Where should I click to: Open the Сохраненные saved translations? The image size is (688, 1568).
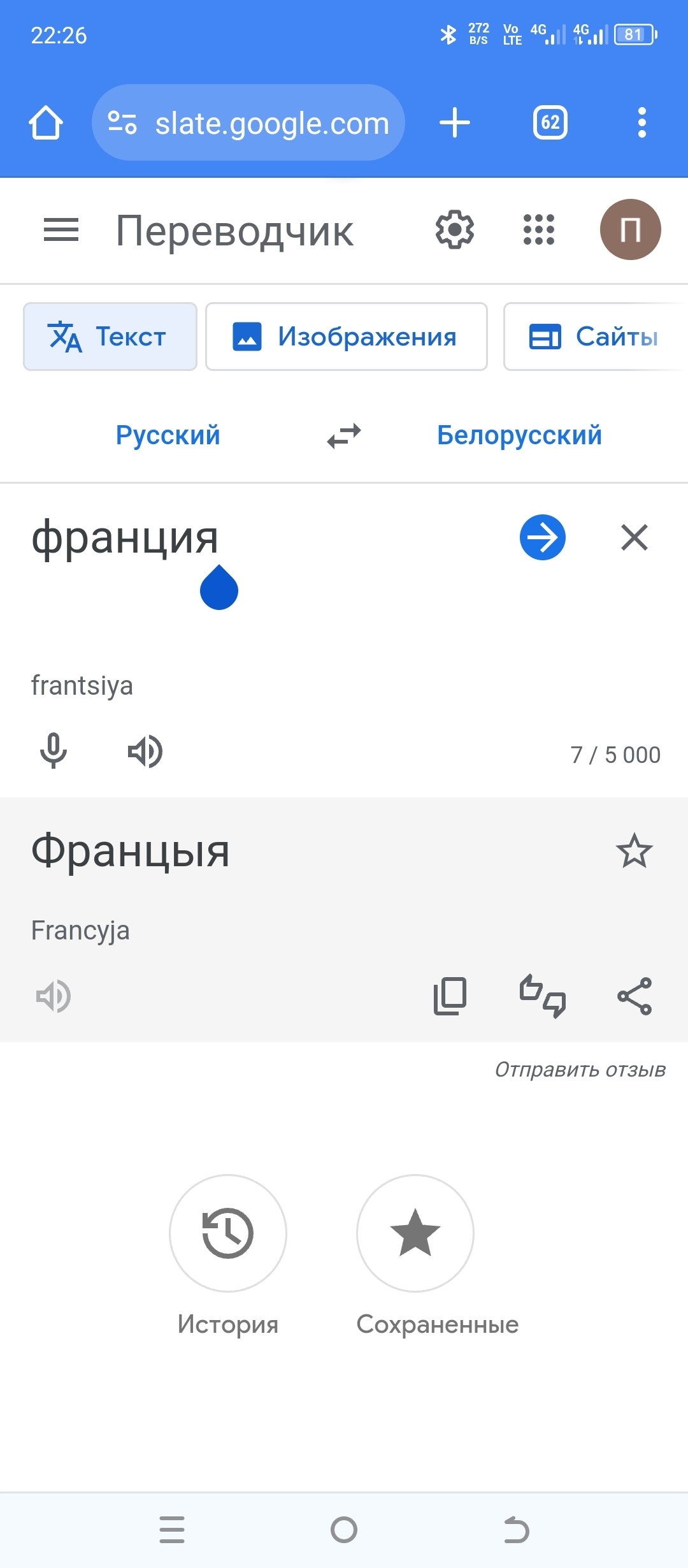point(415,1233)
